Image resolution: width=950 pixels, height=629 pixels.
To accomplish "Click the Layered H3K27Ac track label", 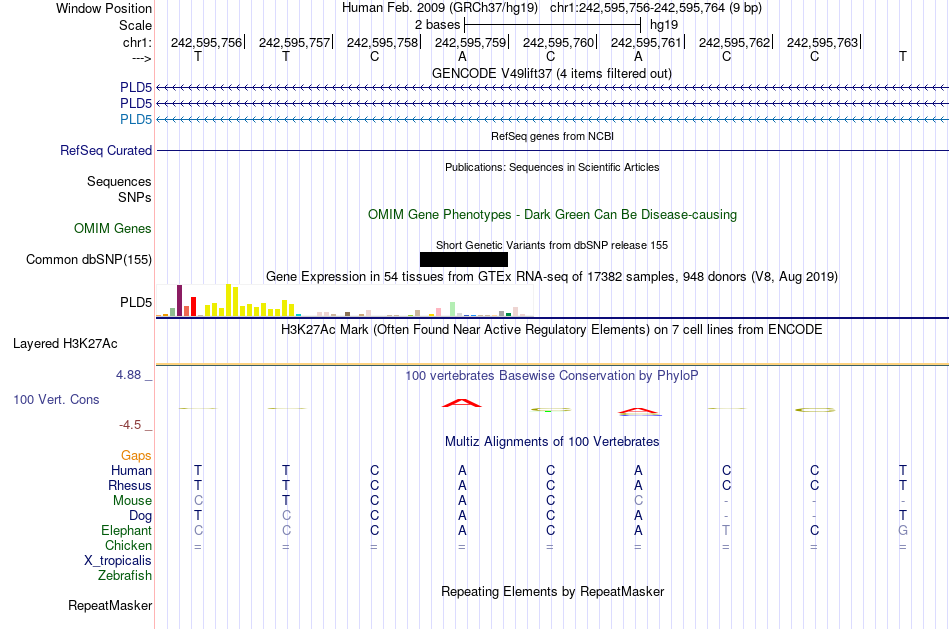I will click(65, 344).
